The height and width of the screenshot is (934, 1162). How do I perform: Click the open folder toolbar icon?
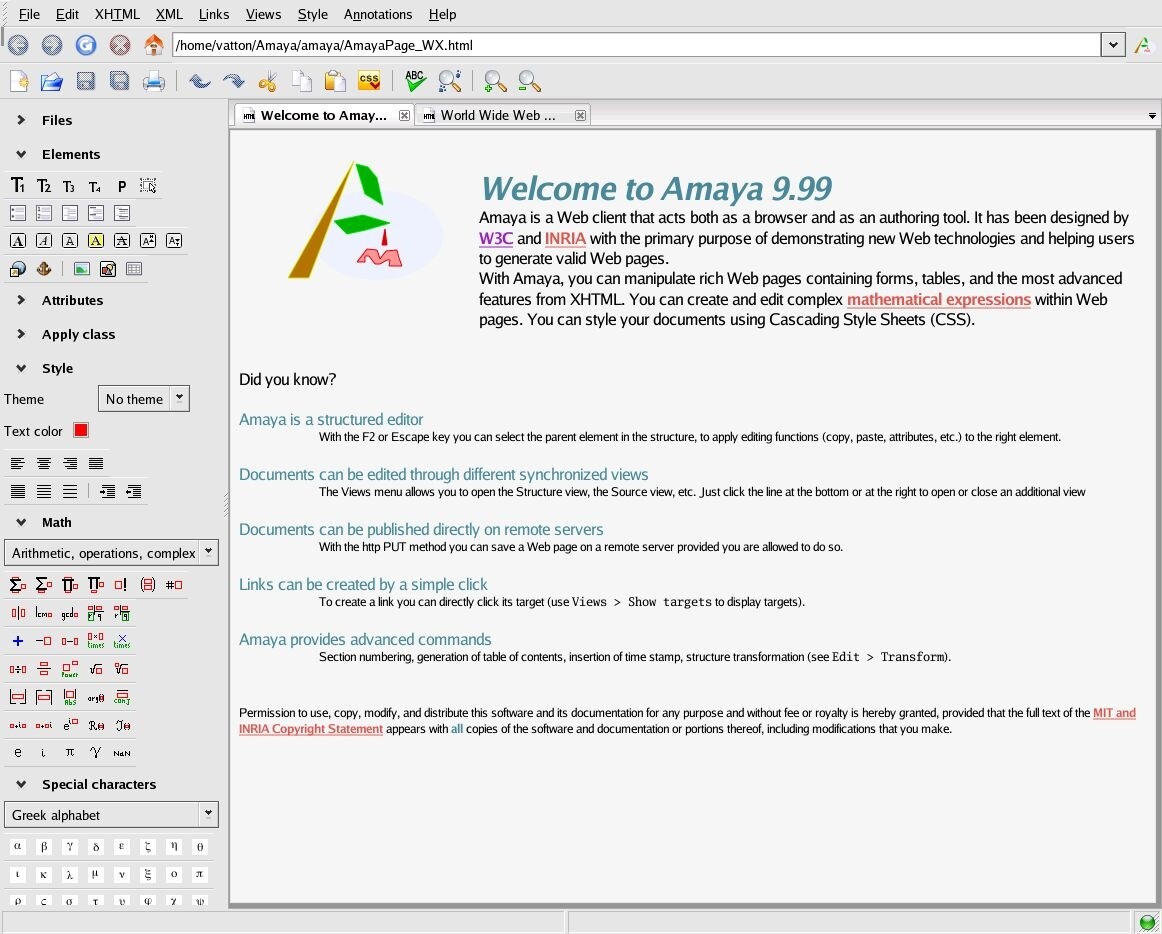click(x=51, y=80)
